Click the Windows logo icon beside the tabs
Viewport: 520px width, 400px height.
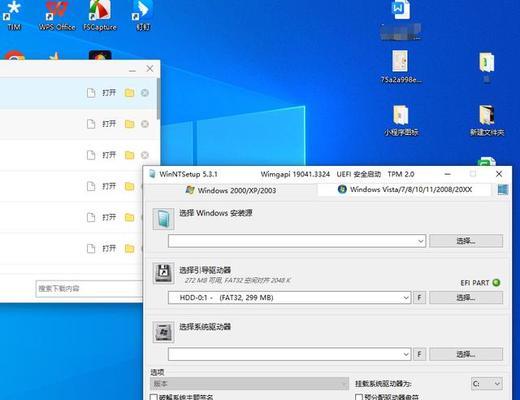(x=503, y=190)
